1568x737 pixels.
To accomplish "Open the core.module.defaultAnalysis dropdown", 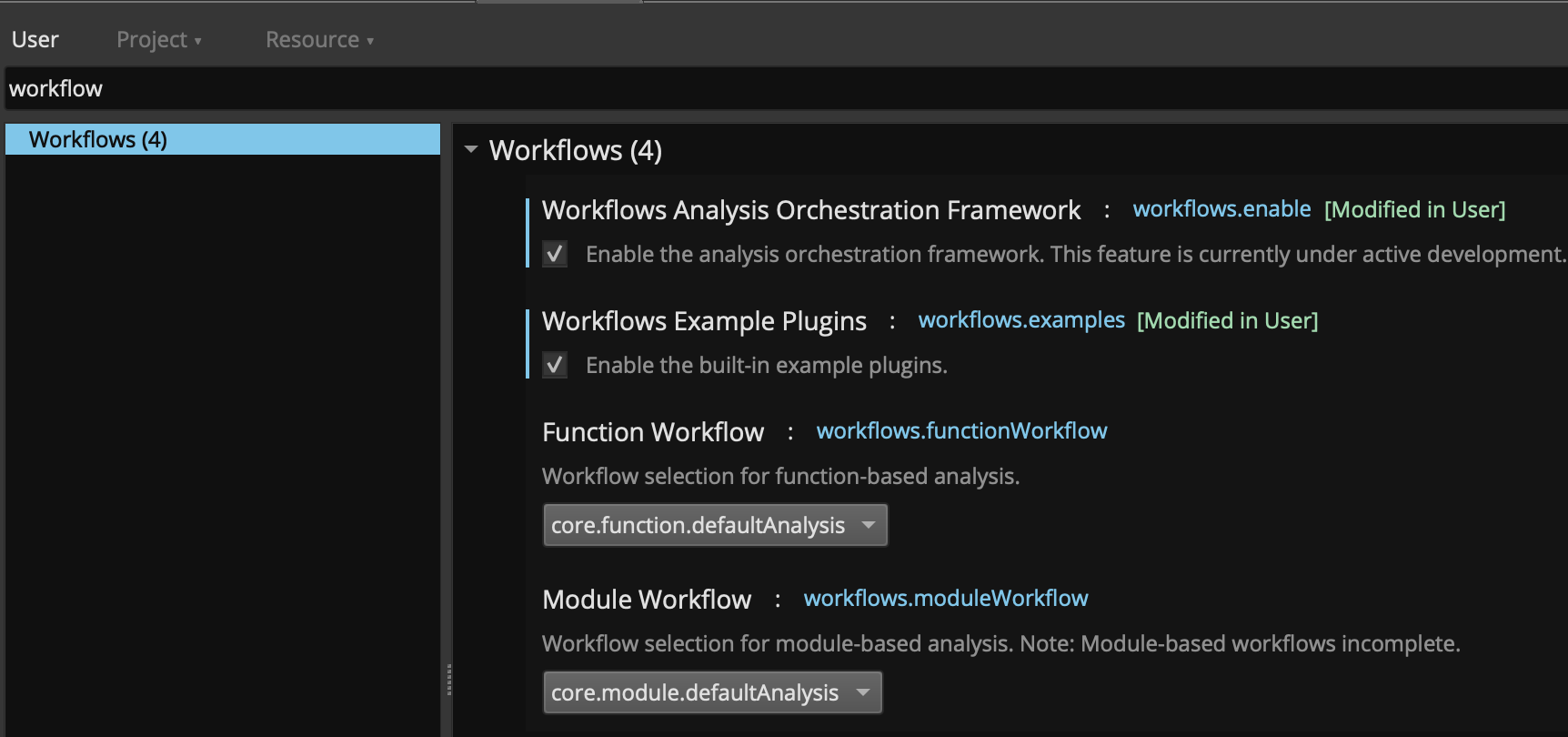I will [x=712, y=692].
